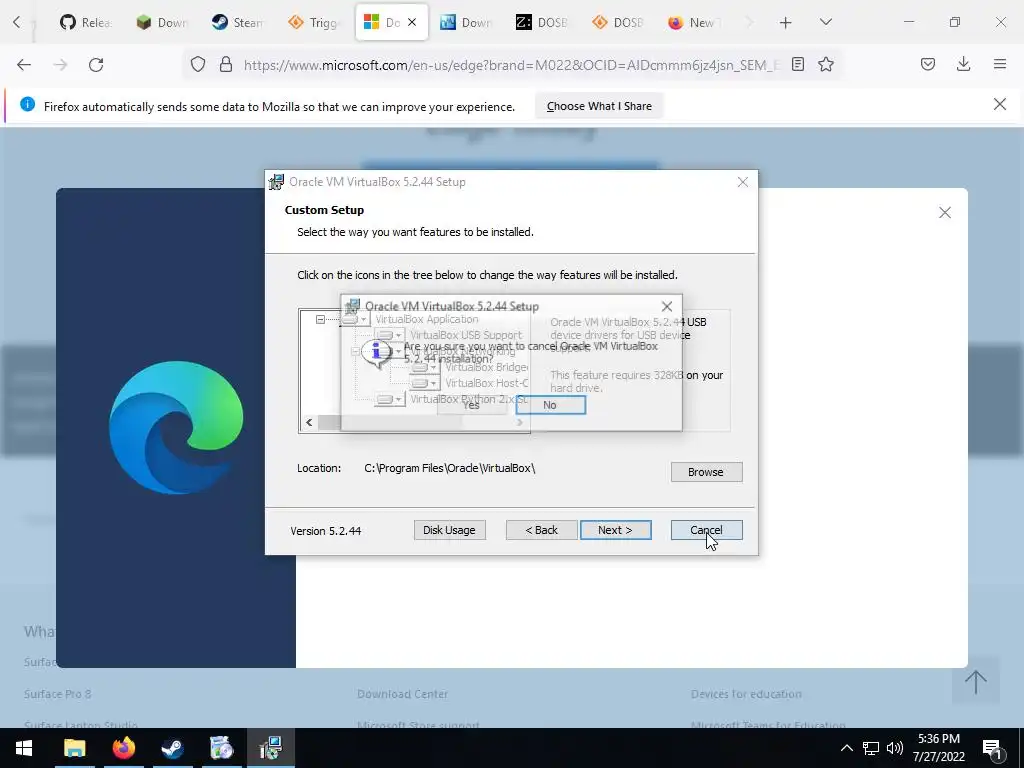Open the Windows Start menu
Image resolution: width=1024 pixels, height=768 pixels.
(x=24, y=748)
